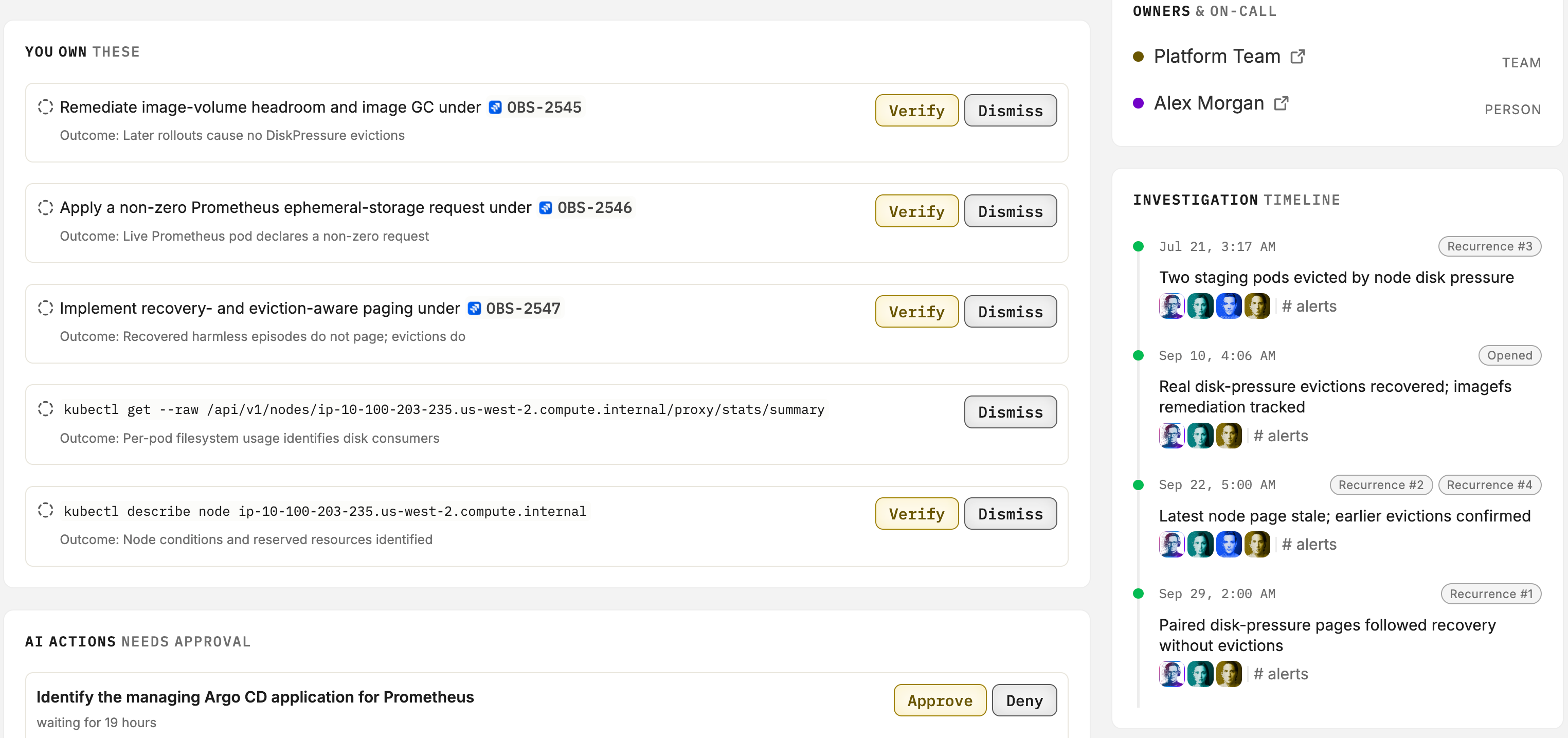Click the Jira icon beside OBS-2545
Screen dimensions: 1568x738
(495, 108)
